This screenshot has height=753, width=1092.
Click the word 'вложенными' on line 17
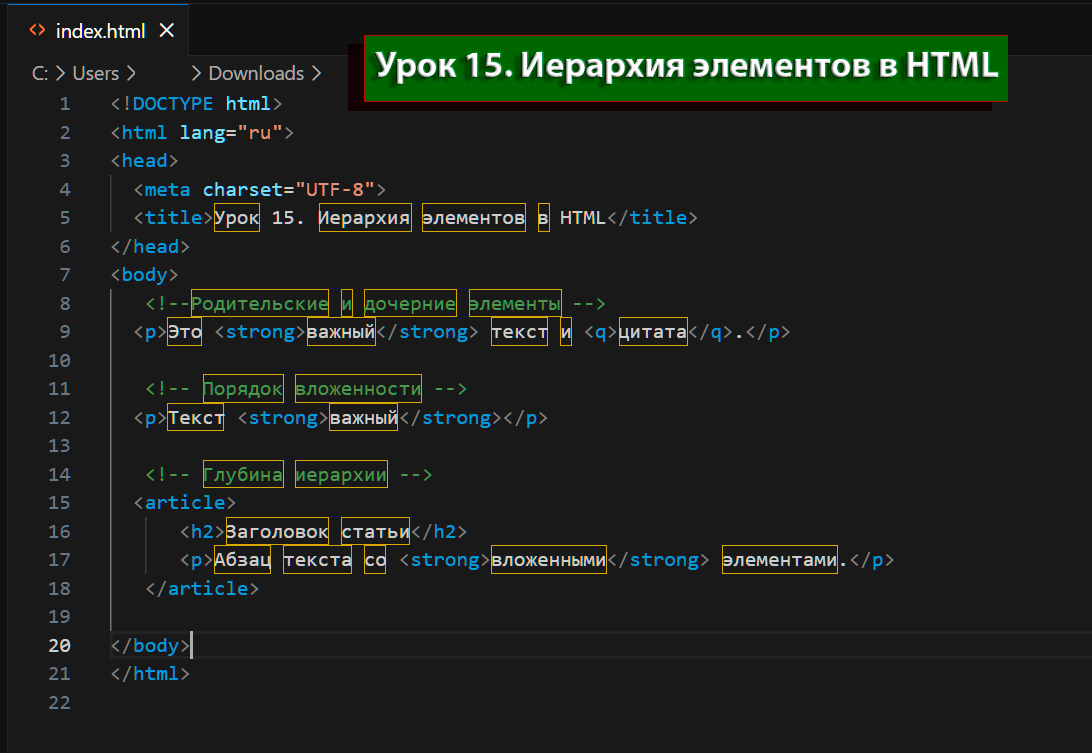pyautogui.click(x=549, y=560)
